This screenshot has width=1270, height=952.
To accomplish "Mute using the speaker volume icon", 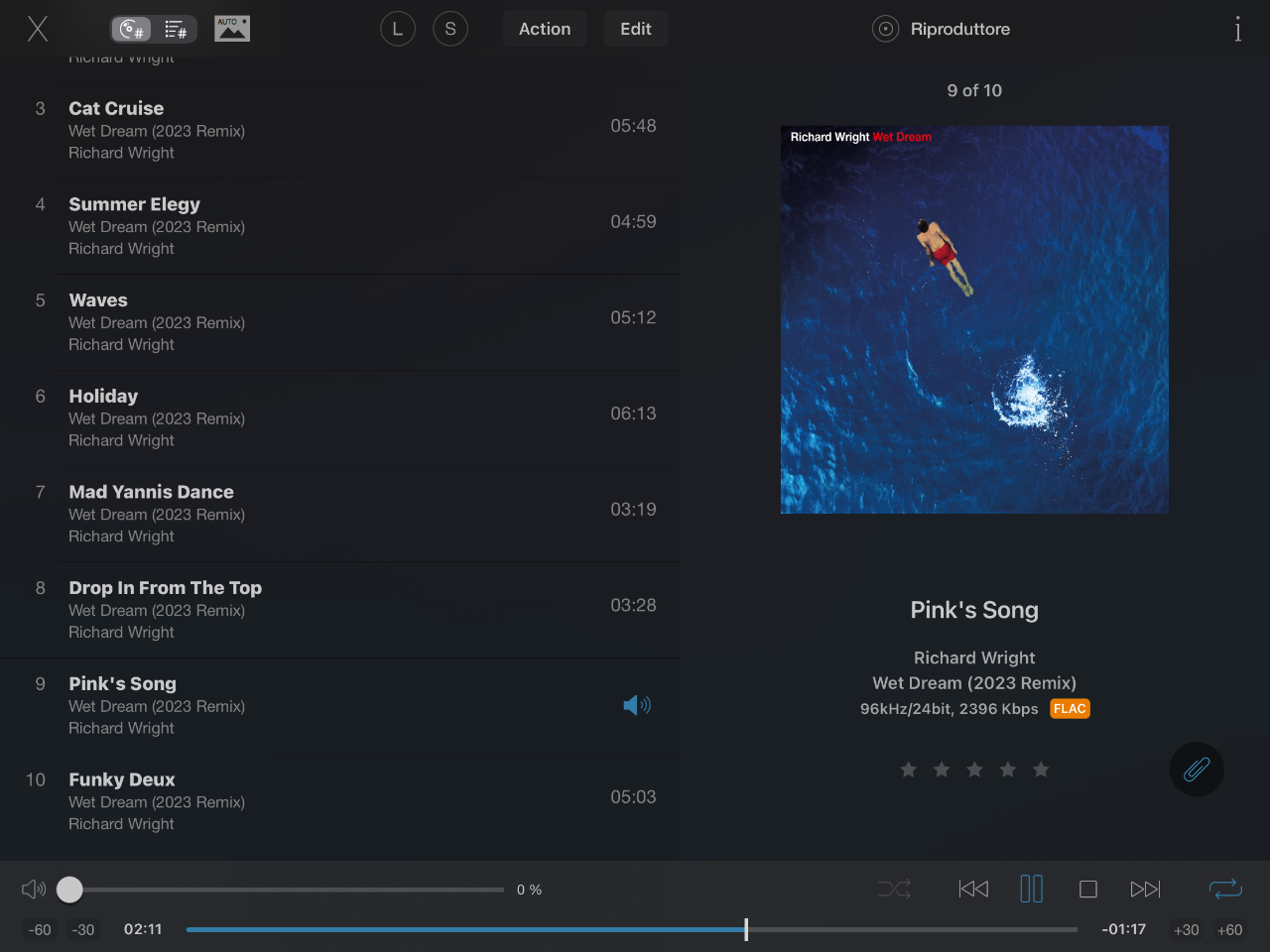I will [34, 890].
